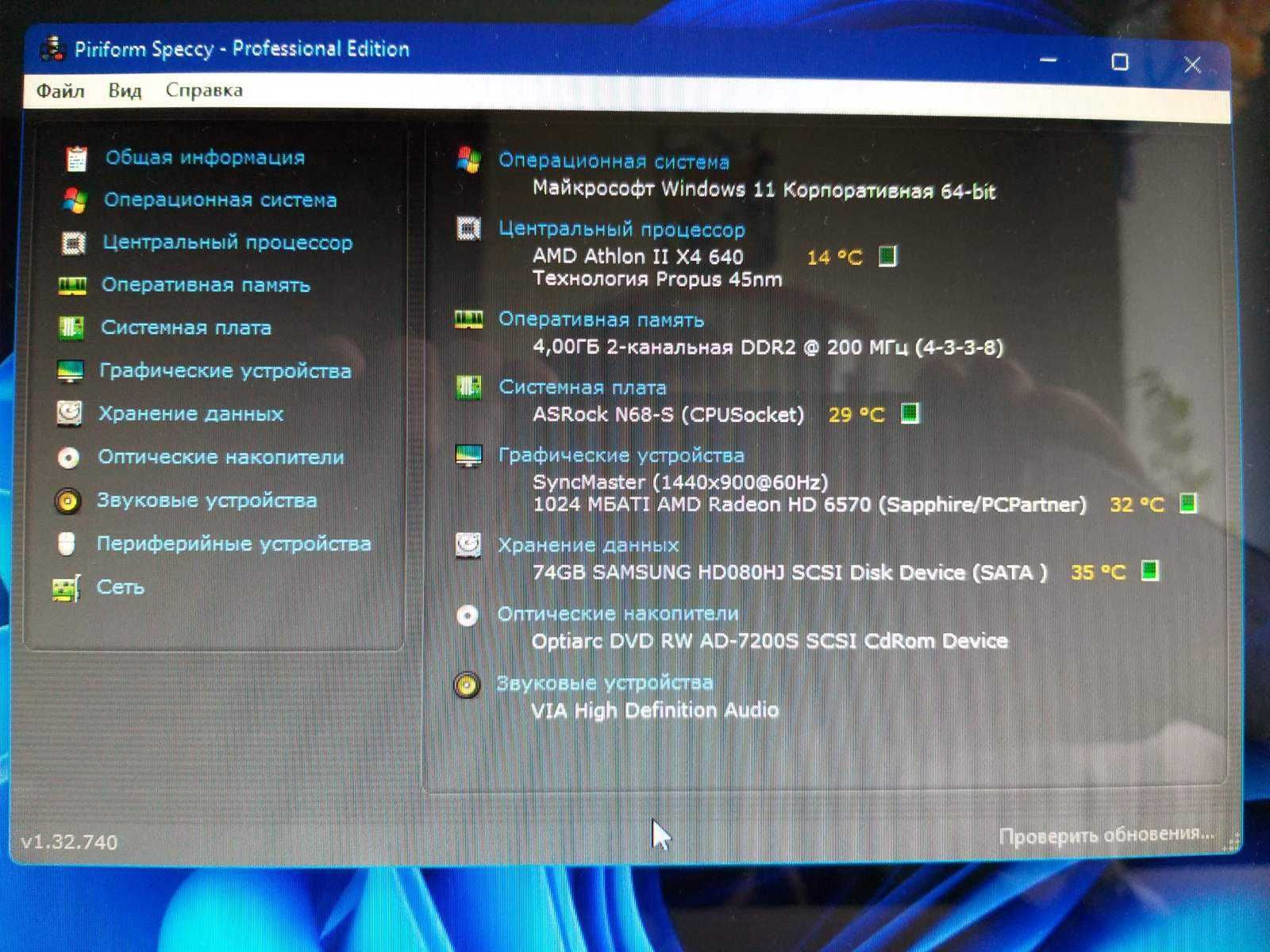The image size is (1270, 952).
Task: Click the green motherboard temperature indicator at 29 °C
Action: point(910,413)
